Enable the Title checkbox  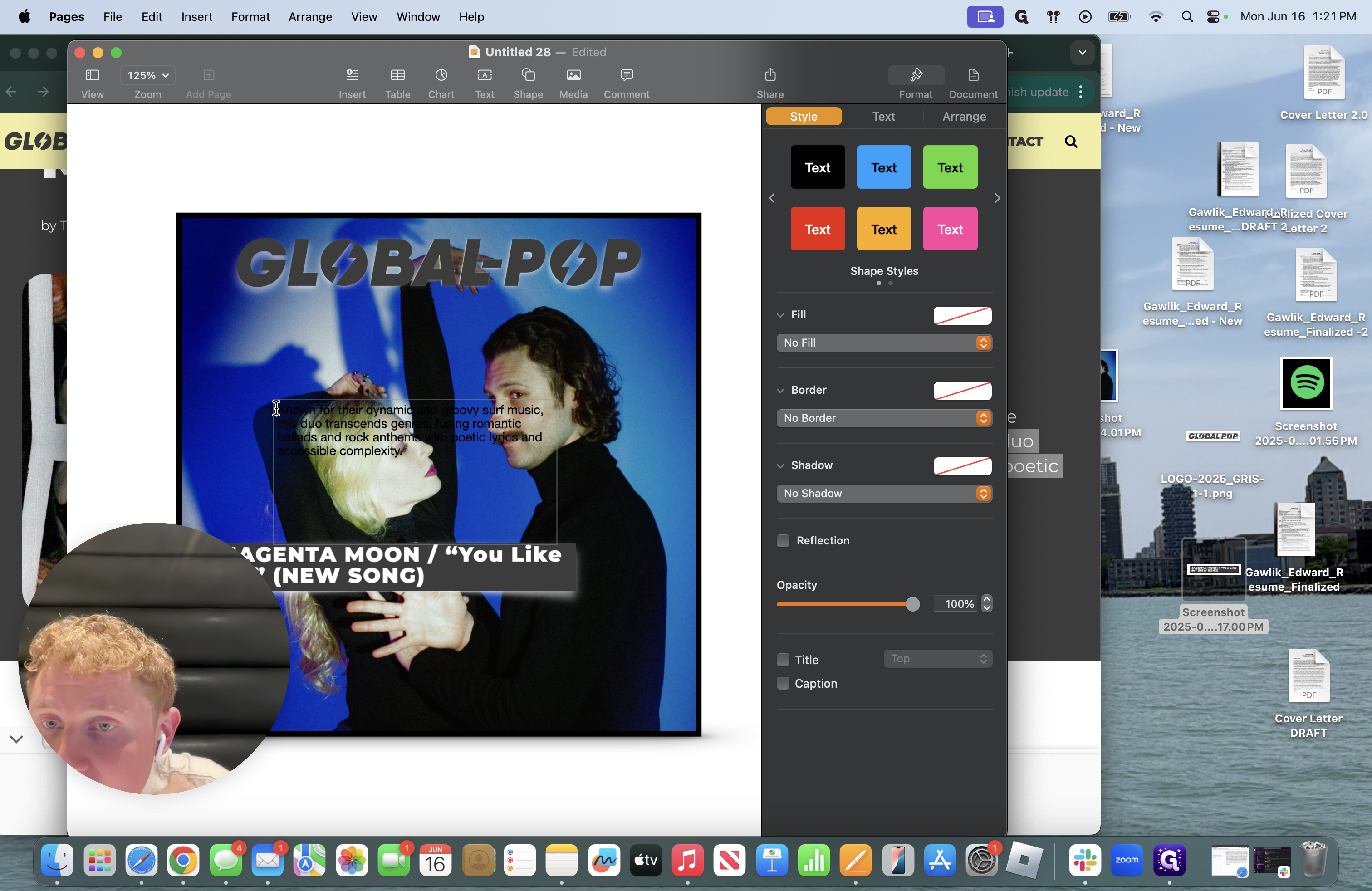(783, 659)
